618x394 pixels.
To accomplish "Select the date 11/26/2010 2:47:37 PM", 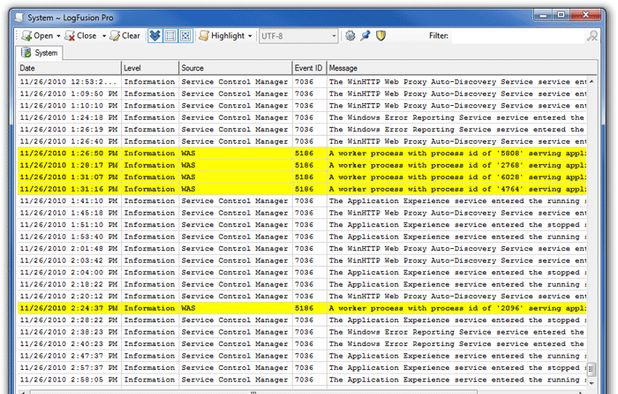I will pyautogui.click(x=69, y=356).
